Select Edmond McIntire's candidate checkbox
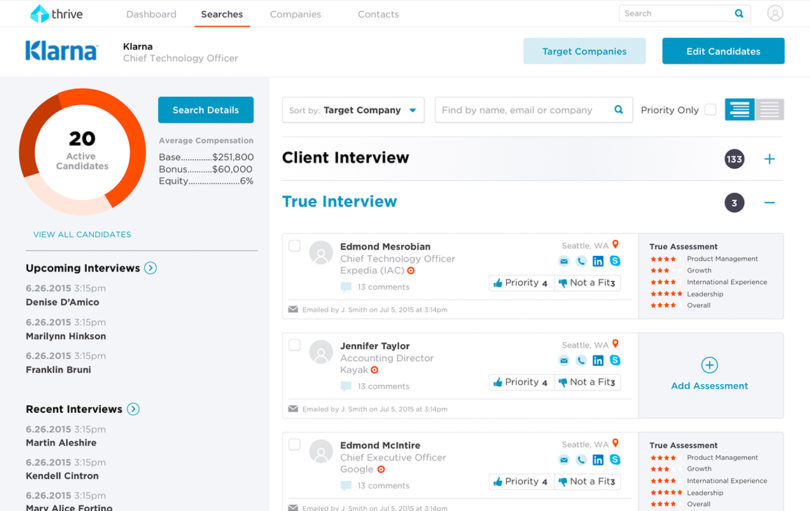Viewport: 810px width, 511px height. 294,444
